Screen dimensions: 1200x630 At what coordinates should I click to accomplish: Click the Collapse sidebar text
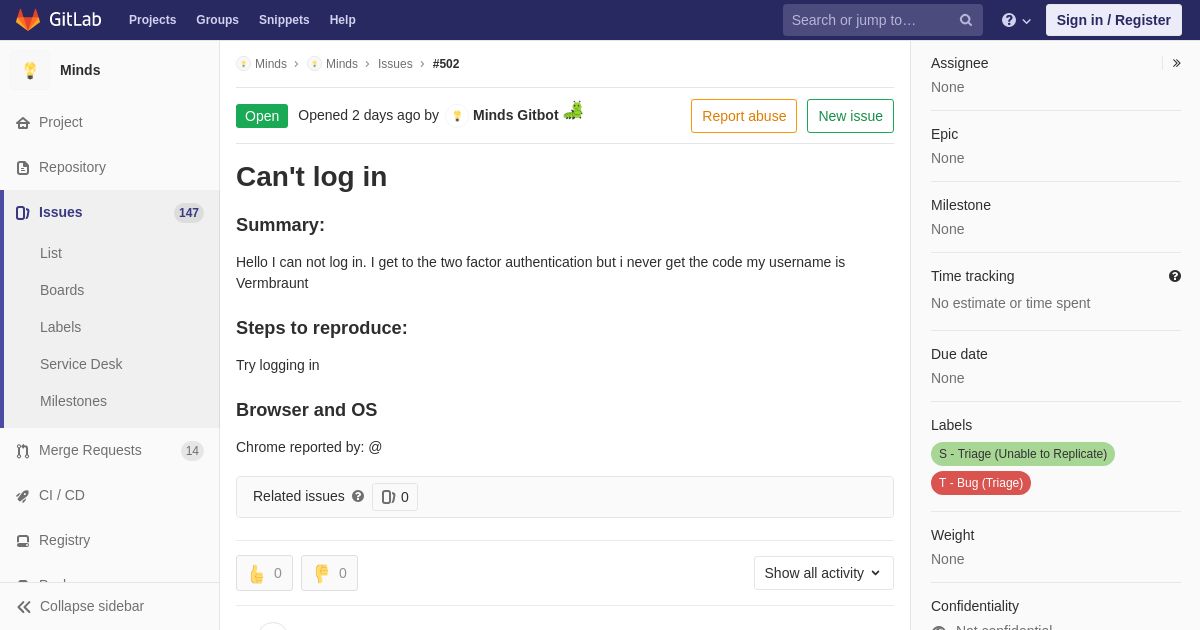pos(92,606)
